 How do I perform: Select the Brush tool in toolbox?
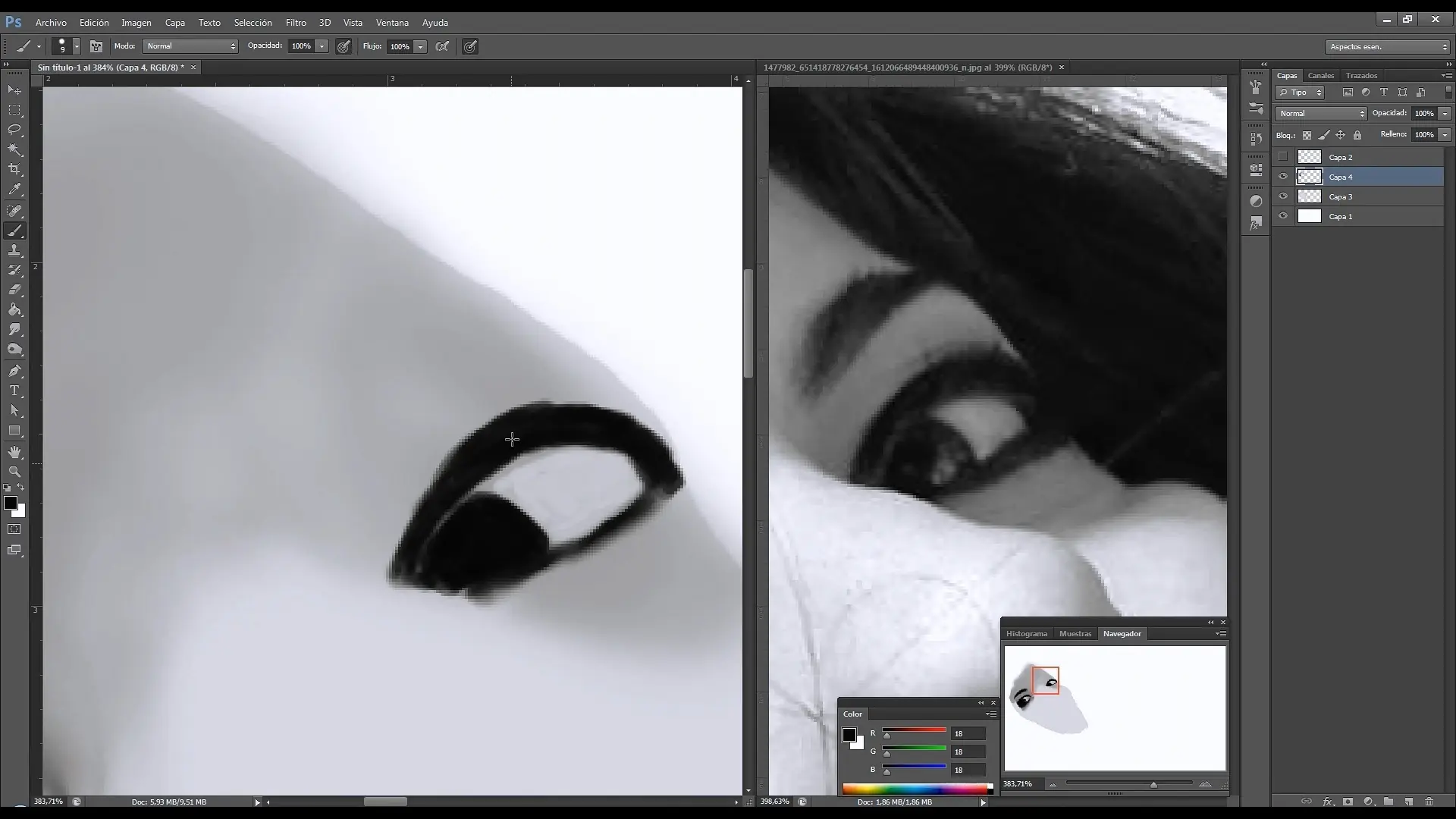[x=14, y=231]
